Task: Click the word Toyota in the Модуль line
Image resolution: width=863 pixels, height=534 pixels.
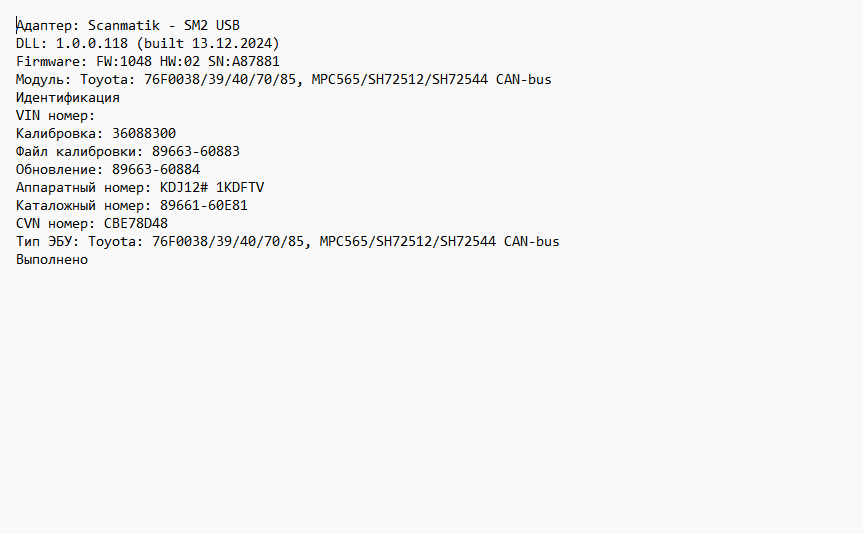Action: 104,80
